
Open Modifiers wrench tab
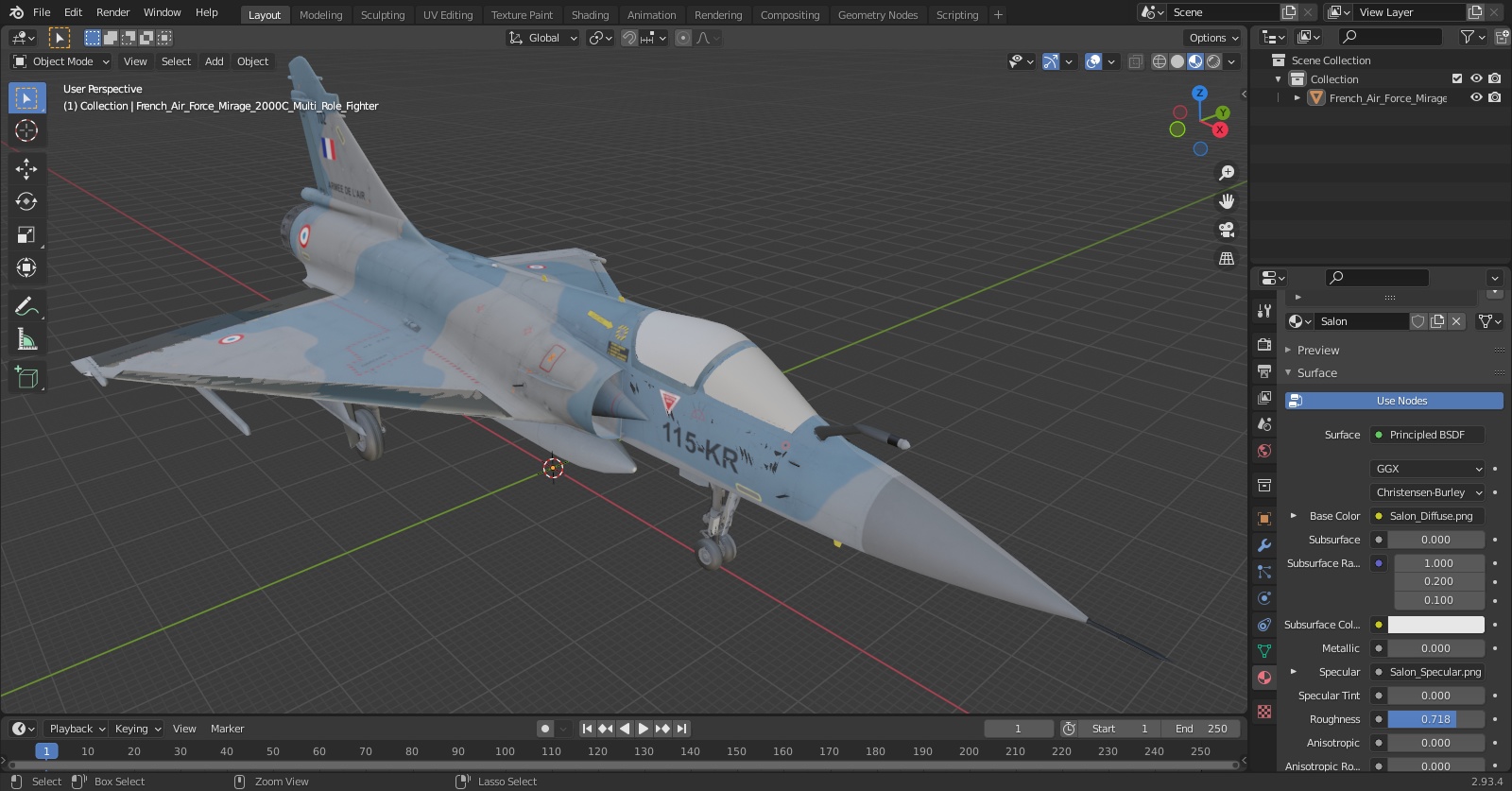click(x=1264, y=545)
